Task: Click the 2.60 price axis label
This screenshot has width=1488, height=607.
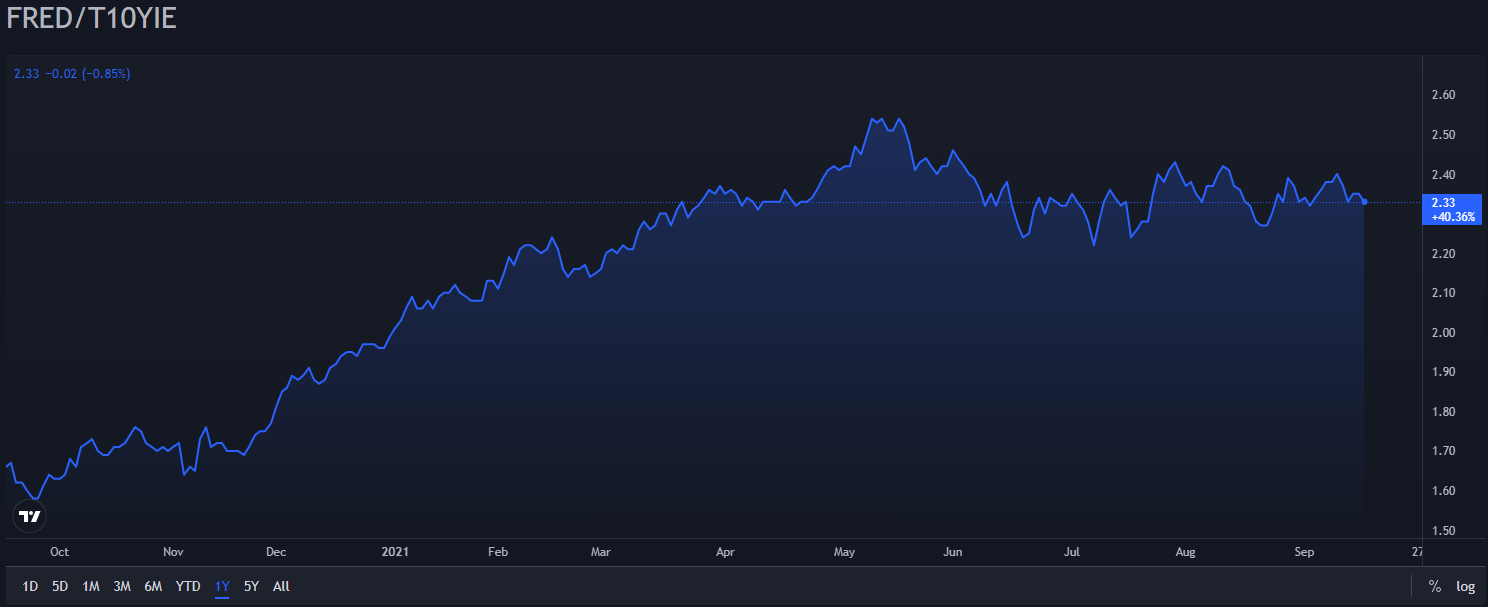Action: click(1442, 95)
